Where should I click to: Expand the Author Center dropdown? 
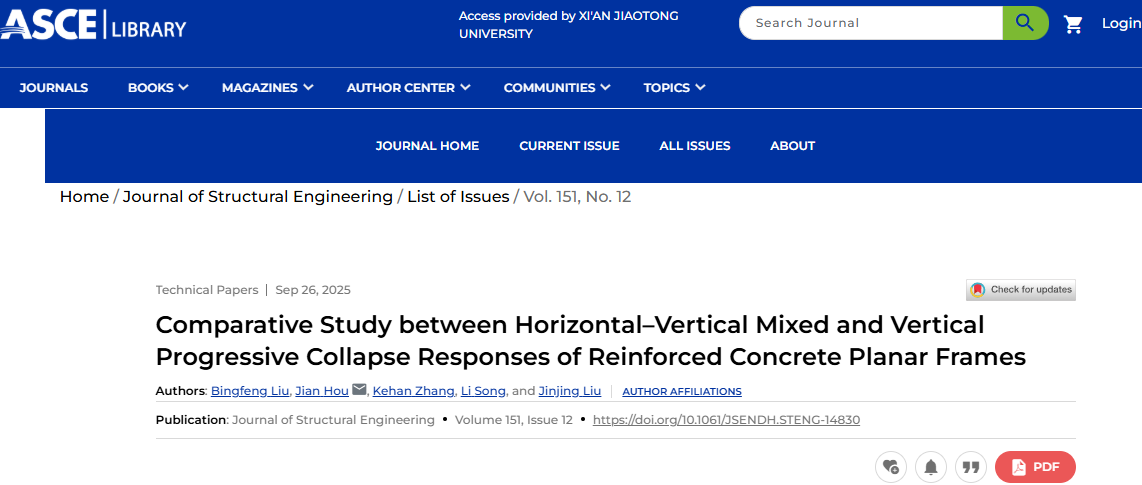(408, 88)
